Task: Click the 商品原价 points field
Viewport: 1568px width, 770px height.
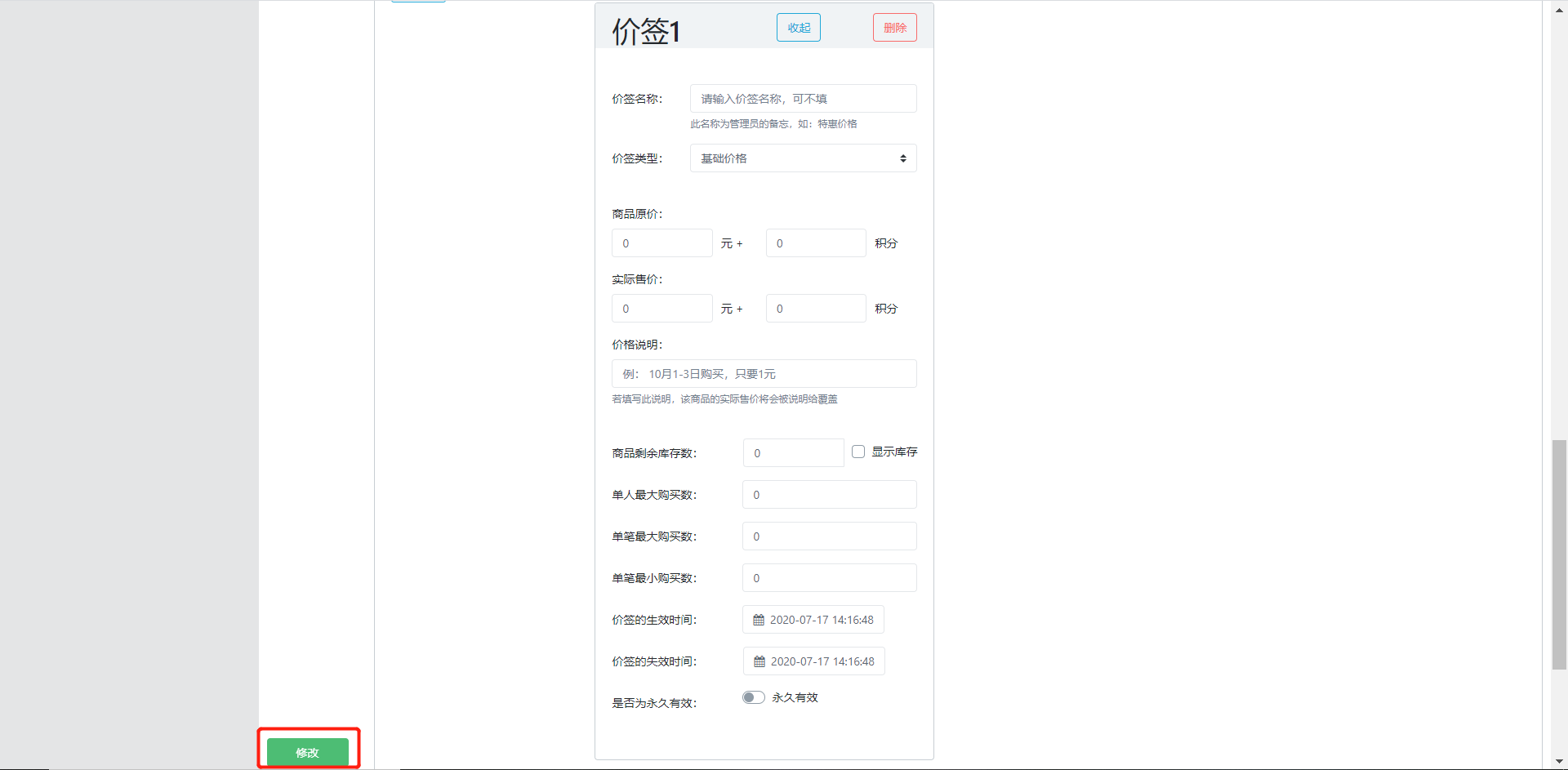Action: 815,243
